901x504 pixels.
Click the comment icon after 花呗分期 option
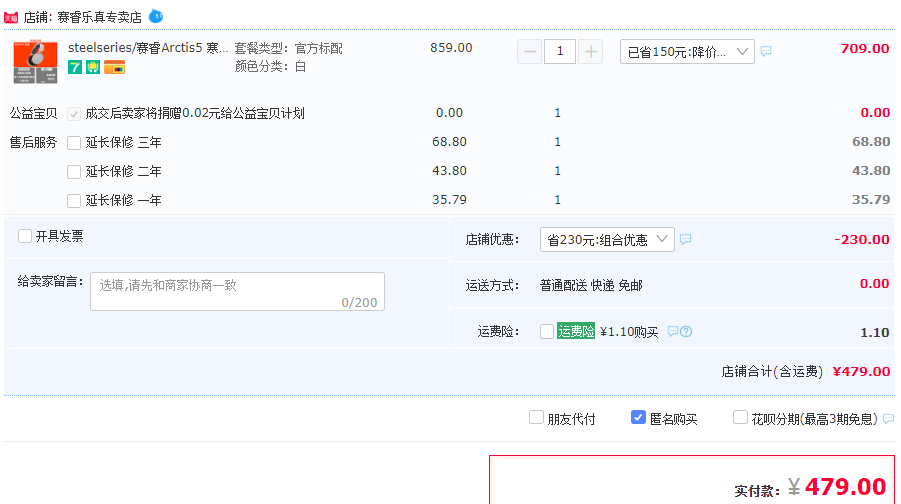coord(888,419)
